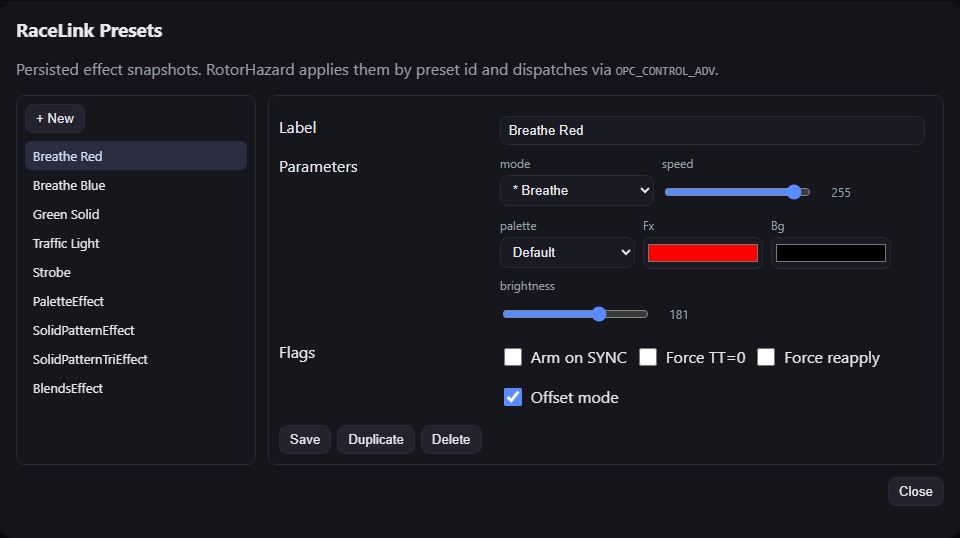Delete the selected preset
960x538 pixels.
pyautogui.click(x=451, y=439)
